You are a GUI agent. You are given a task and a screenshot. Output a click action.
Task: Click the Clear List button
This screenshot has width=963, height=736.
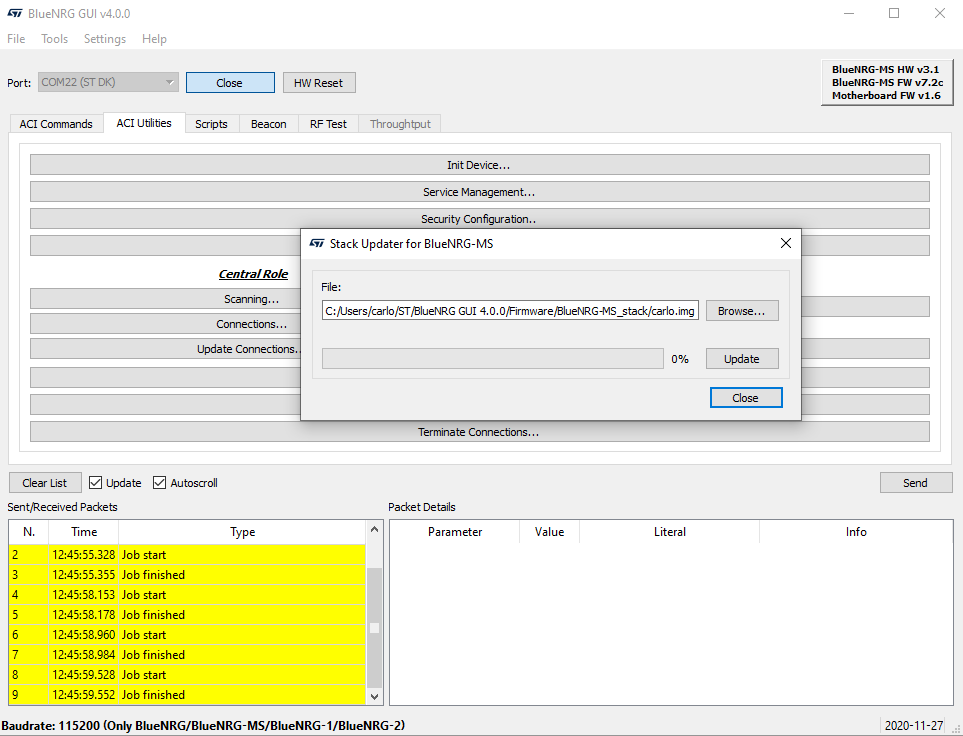(45, 483)
